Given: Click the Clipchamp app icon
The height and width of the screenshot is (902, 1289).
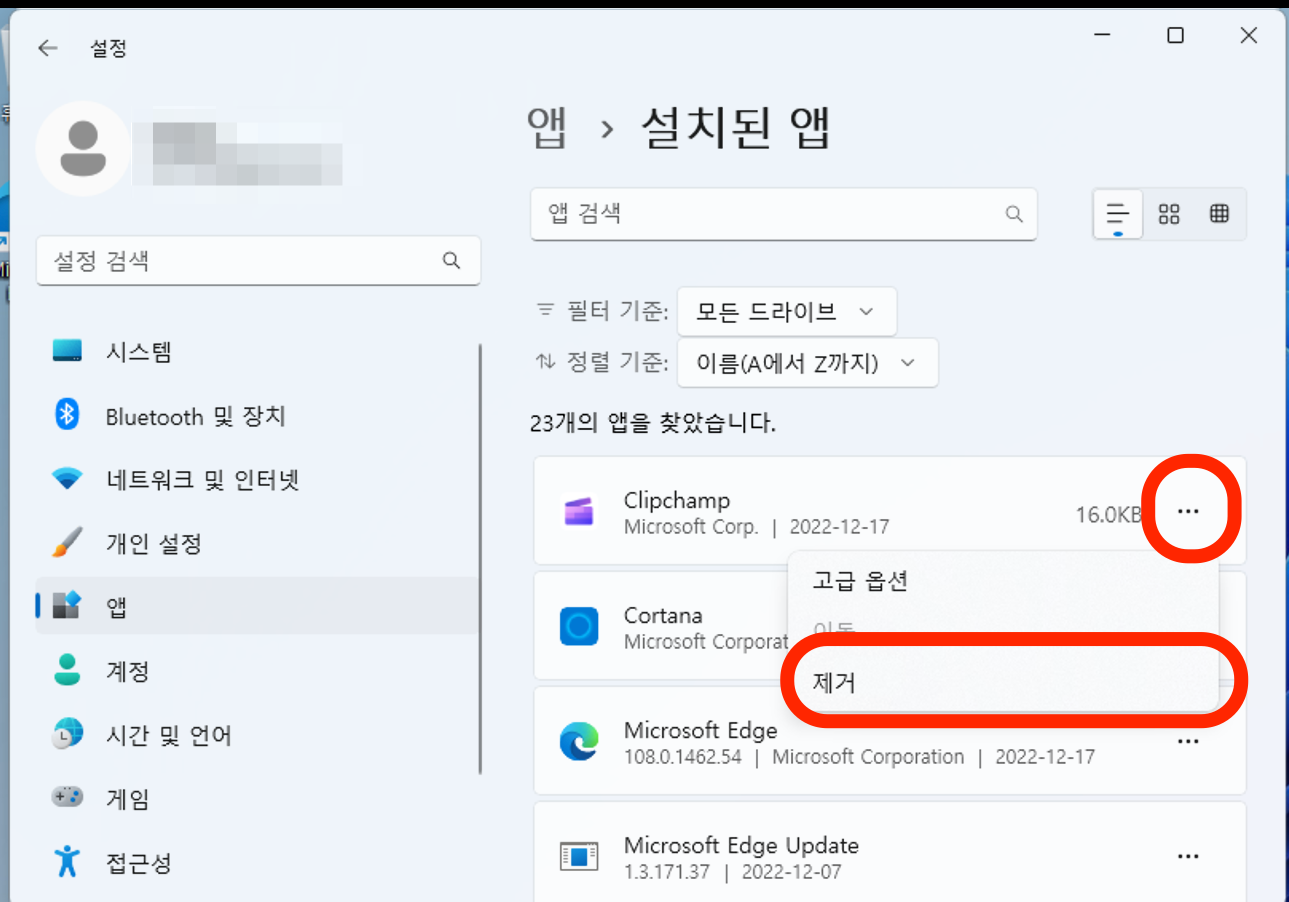Looking at the screenshot, I should (x=579, y=511).
